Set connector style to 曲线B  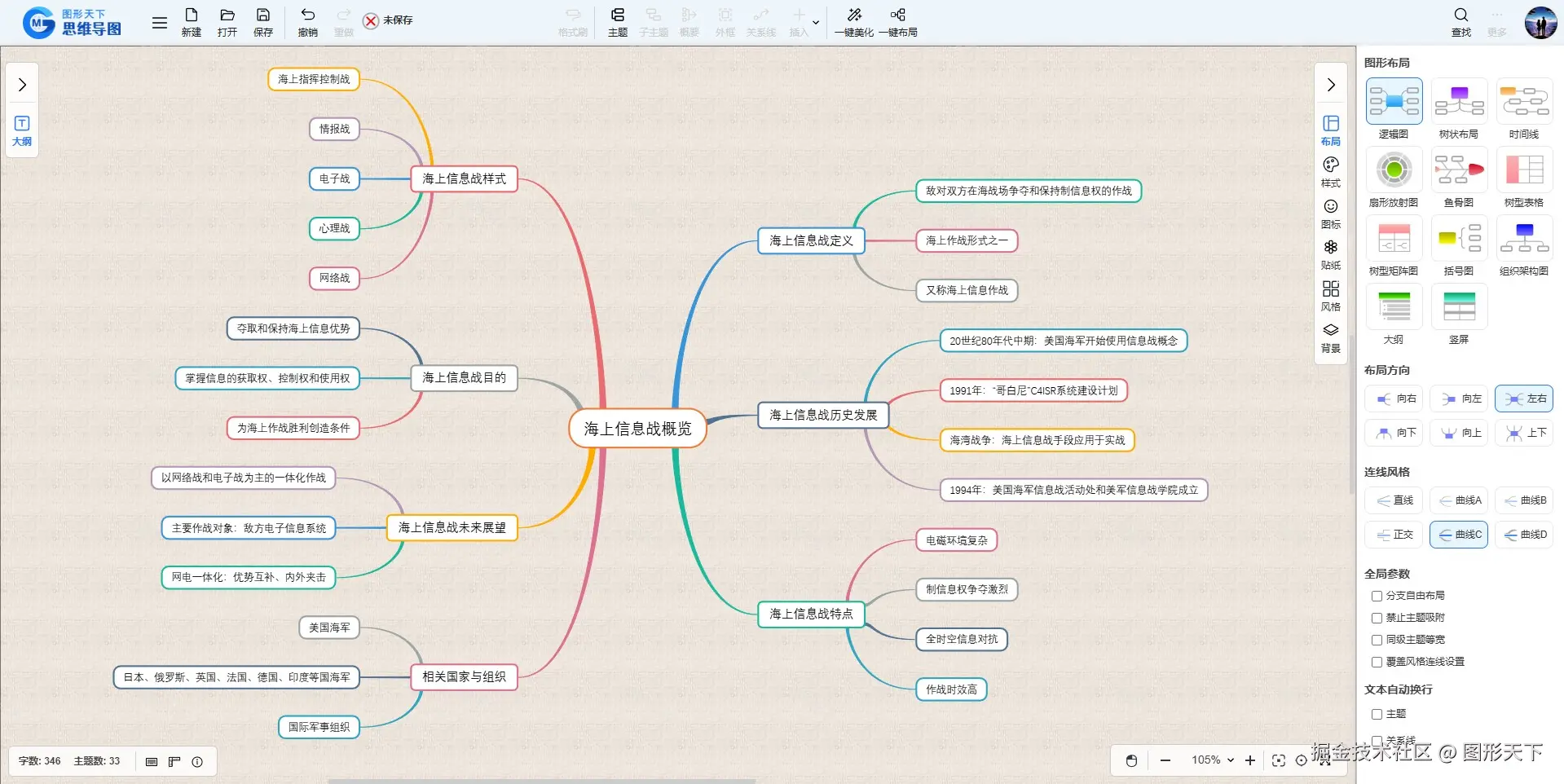coord(1524,500)
